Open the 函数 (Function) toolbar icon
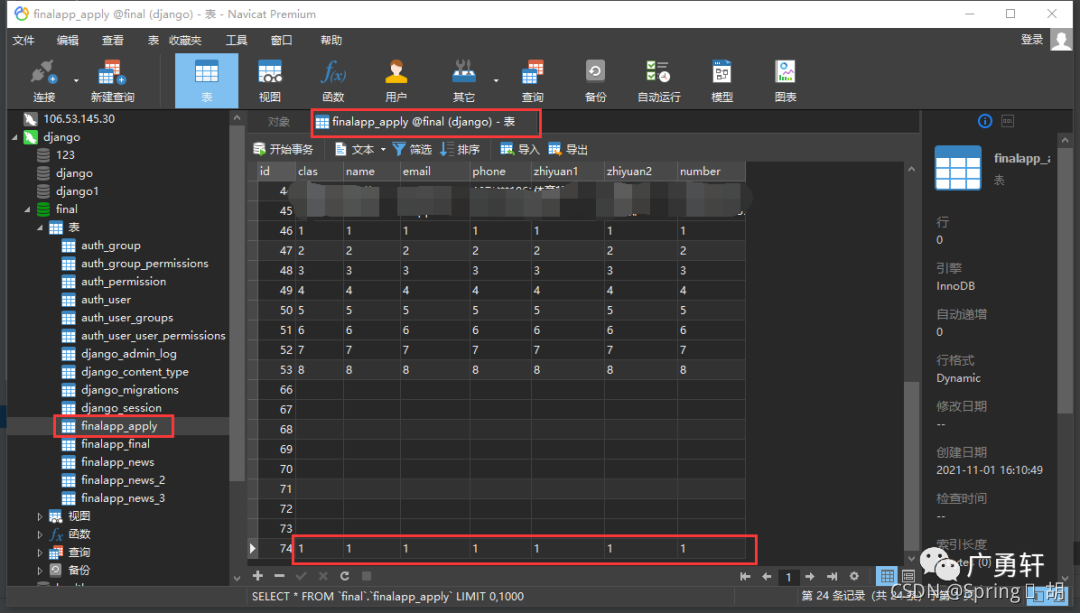This screenshot has width=1080, height=613. pos(333,80)
